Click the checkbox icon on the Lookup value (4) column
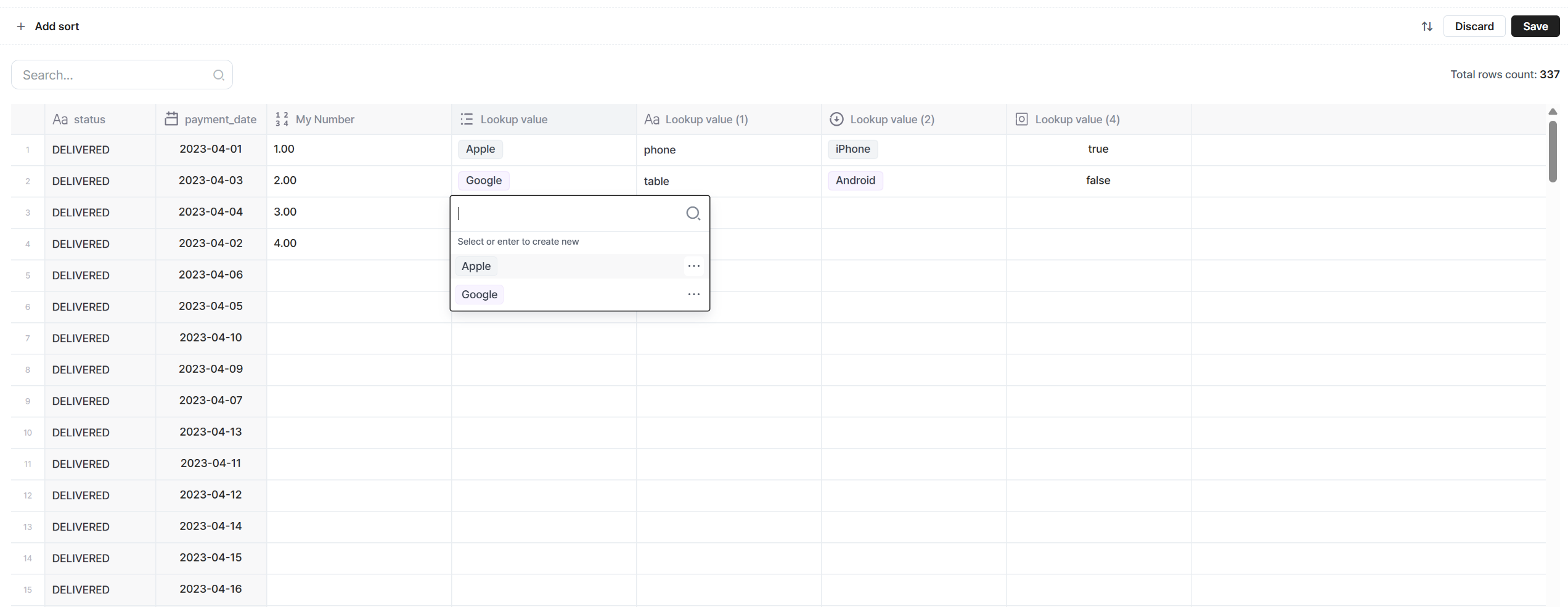The image size is (1568, 607). tap(1021, 119)
